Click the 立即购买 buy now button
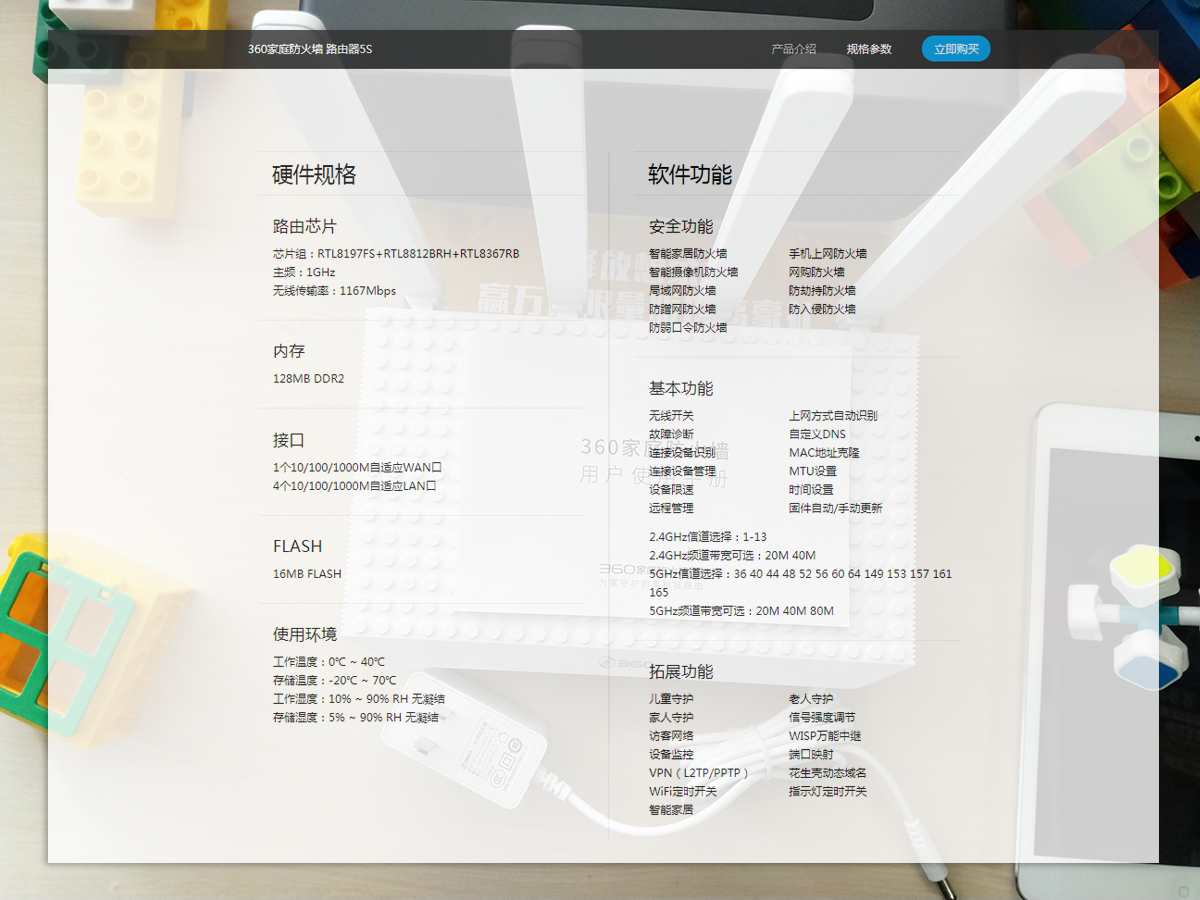The image size is (1200, 900). click(956, 49)
